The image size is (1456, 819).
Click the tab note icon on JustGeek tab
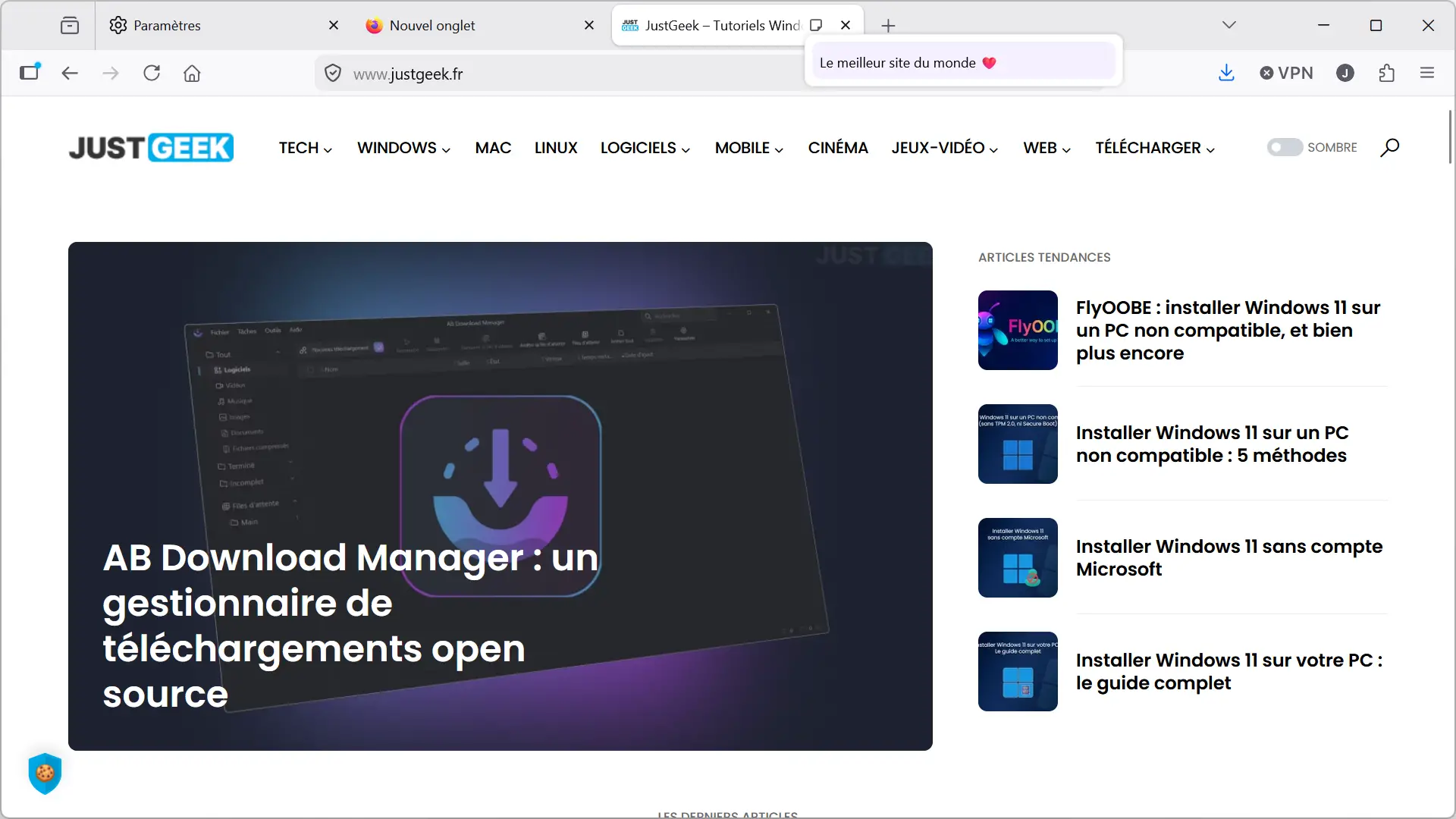pyautogui.click(x=816, y=25)
